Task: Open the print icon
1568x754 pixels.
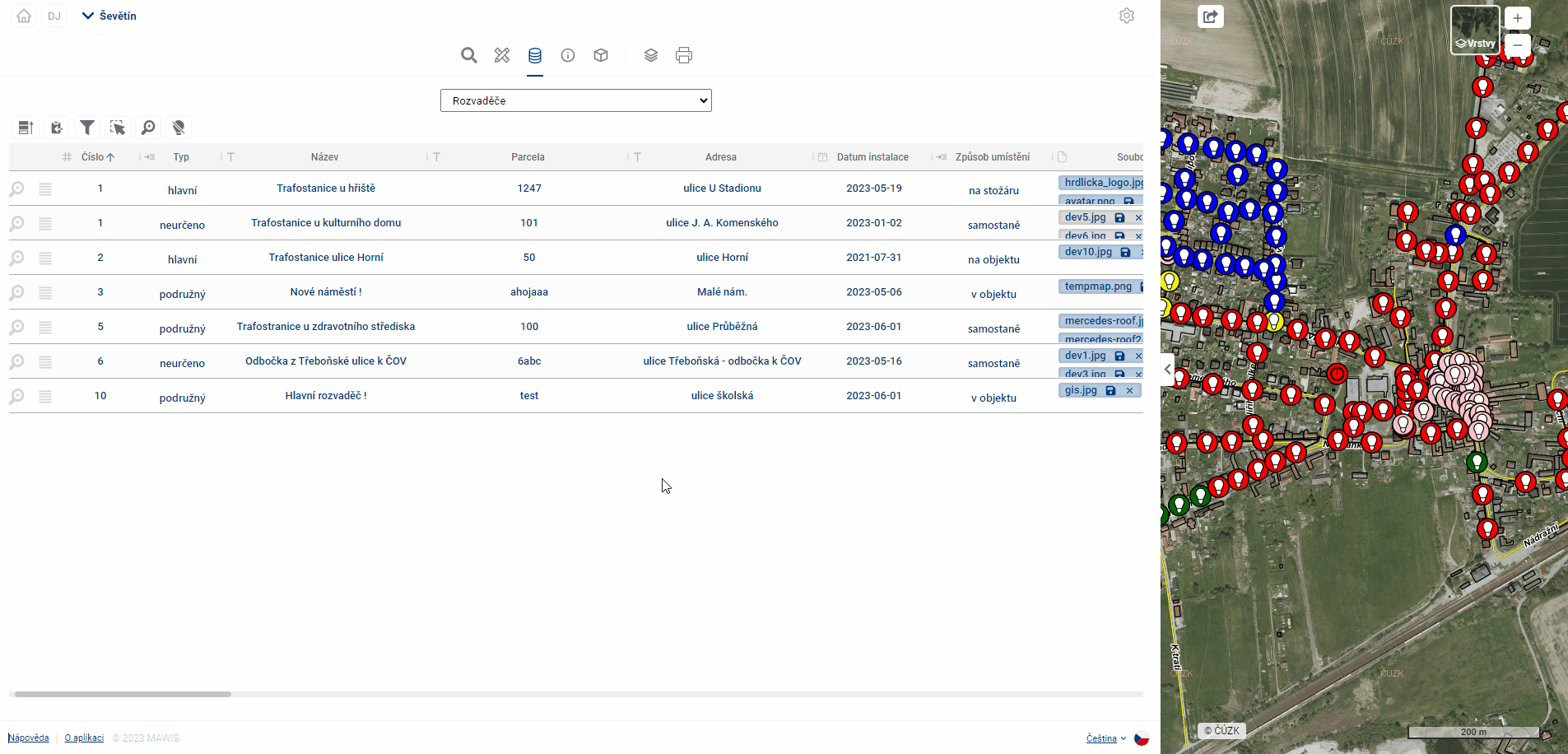Action: (684, 55)
